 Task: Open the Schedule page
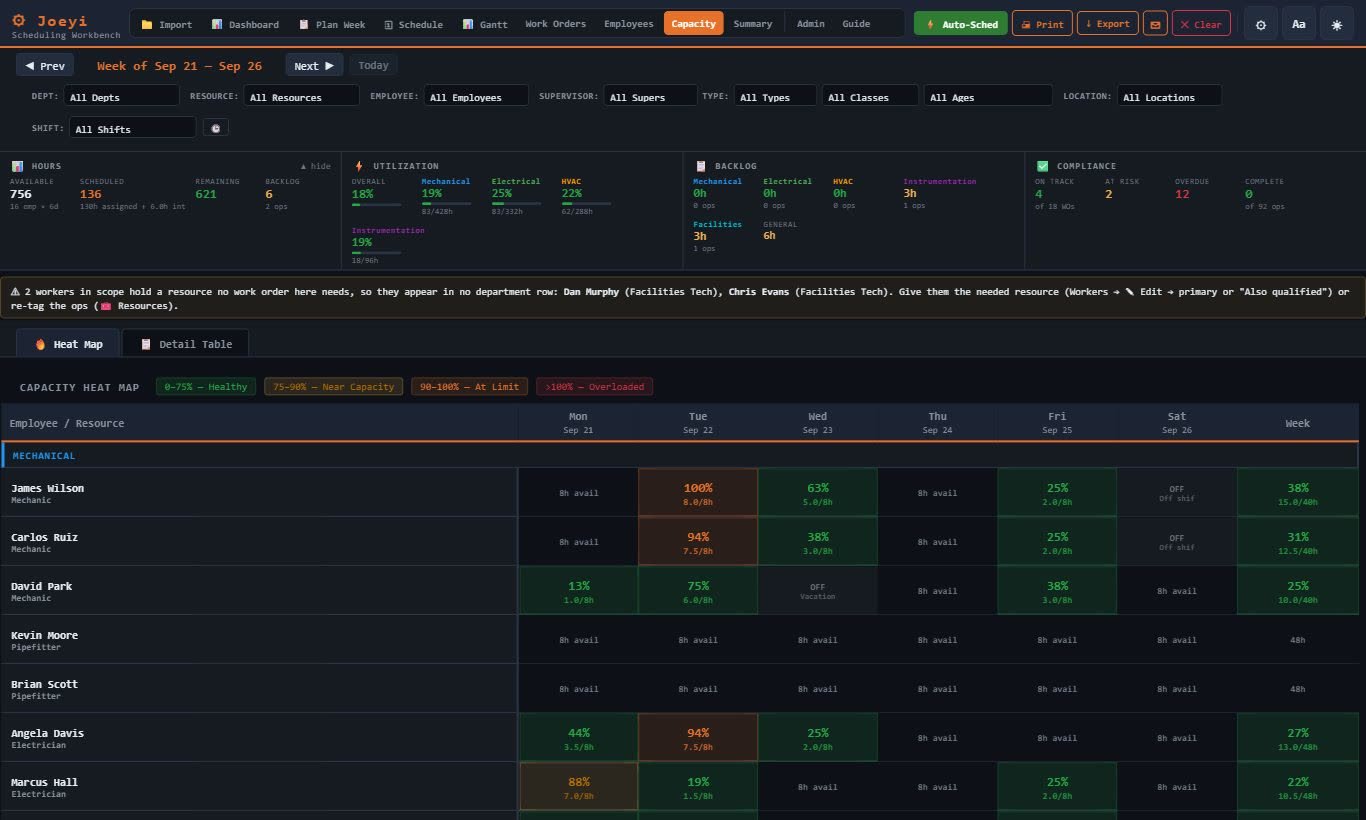point(414,24)
